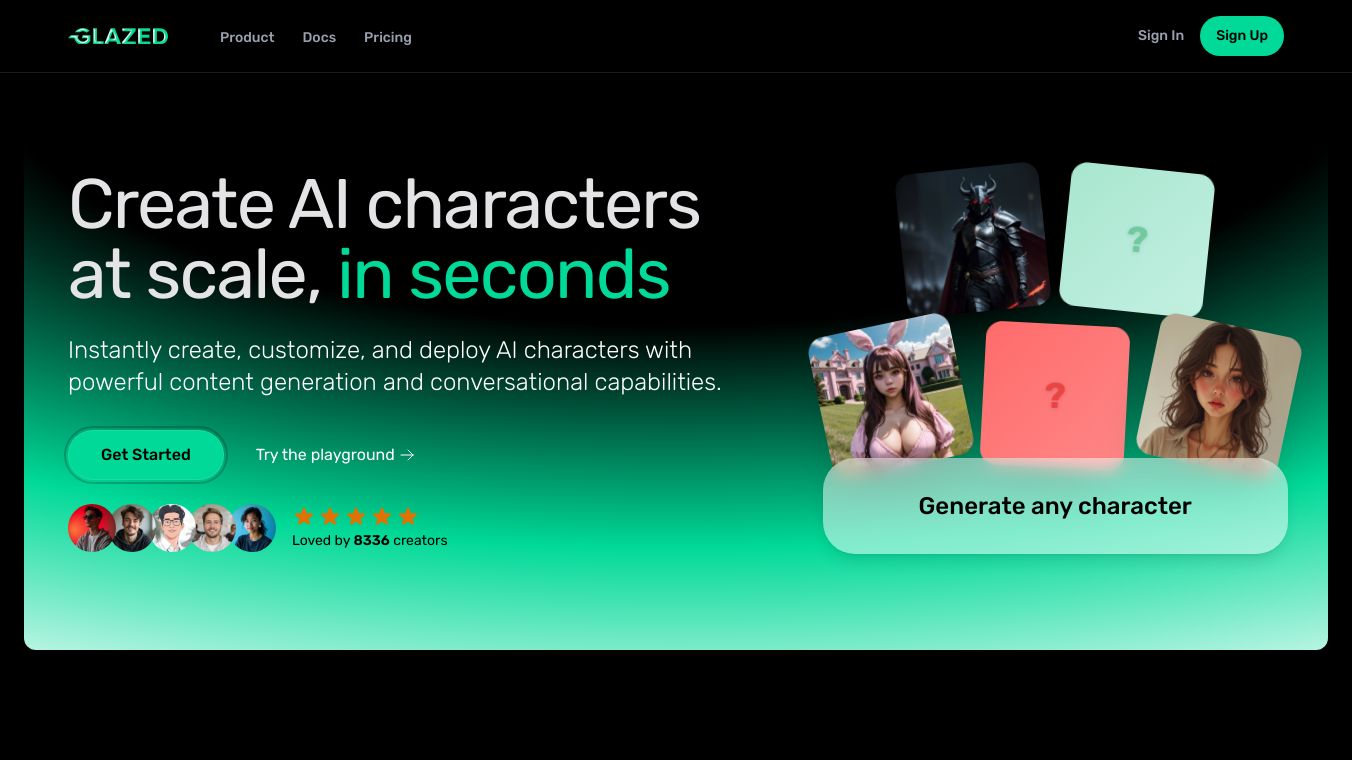Click the first orange rating star

304,516
